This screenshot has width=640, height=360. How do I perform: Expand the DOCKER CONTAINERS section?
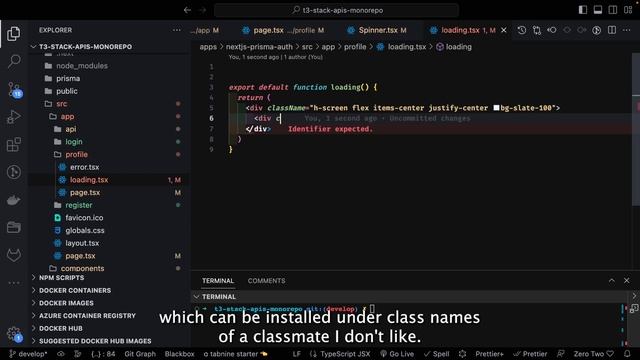pos(75,290)
